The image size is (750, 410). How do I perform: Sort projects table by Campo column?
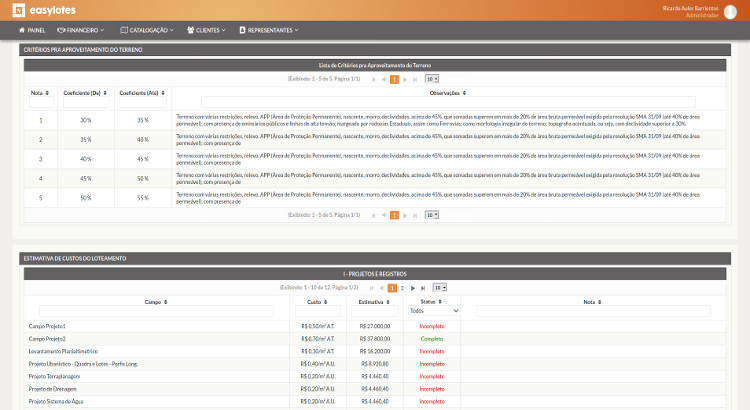(x=156, y=302)
